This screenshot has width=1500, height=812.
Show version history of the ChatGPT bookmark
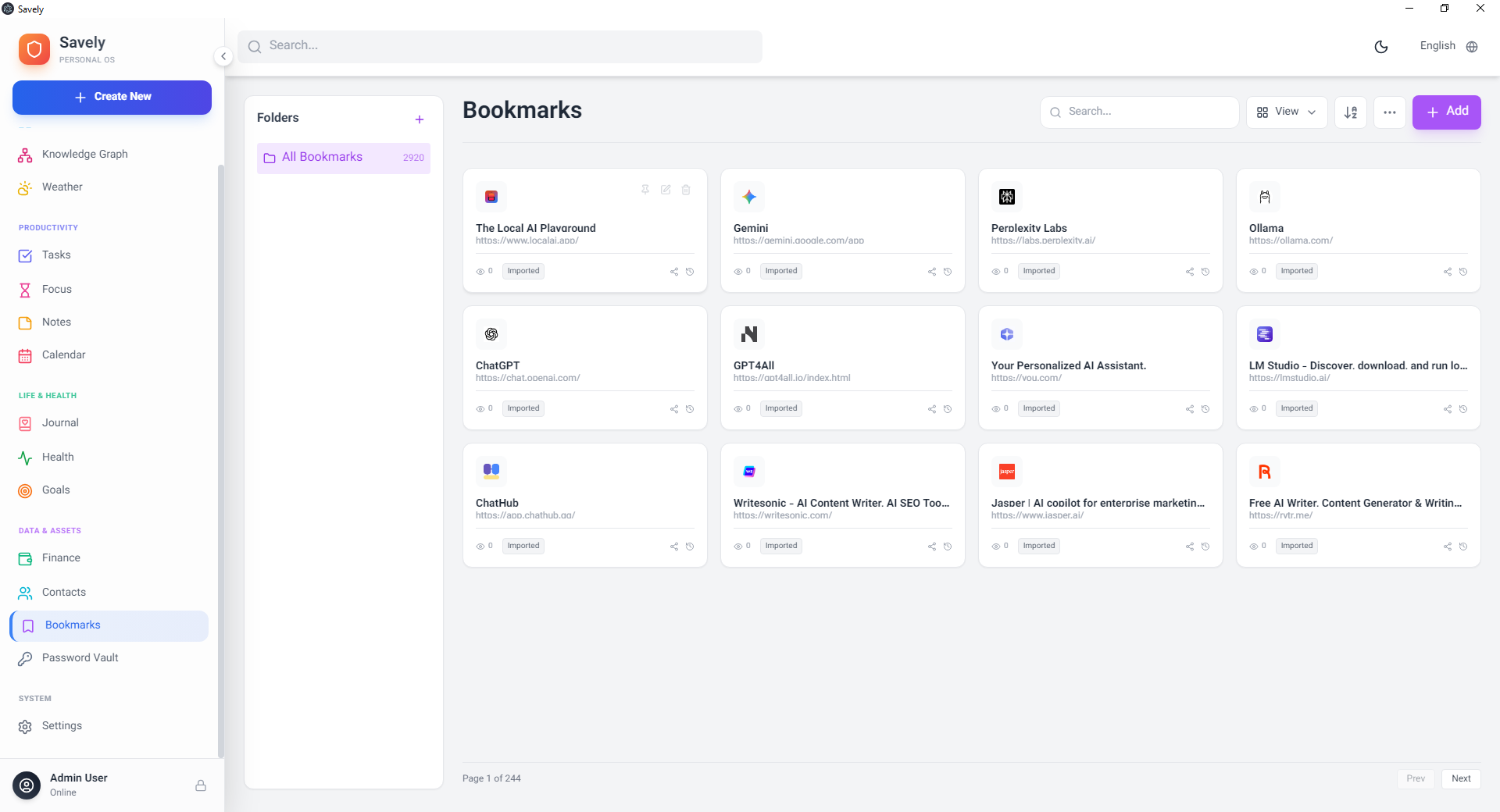[x=689, y=408]
